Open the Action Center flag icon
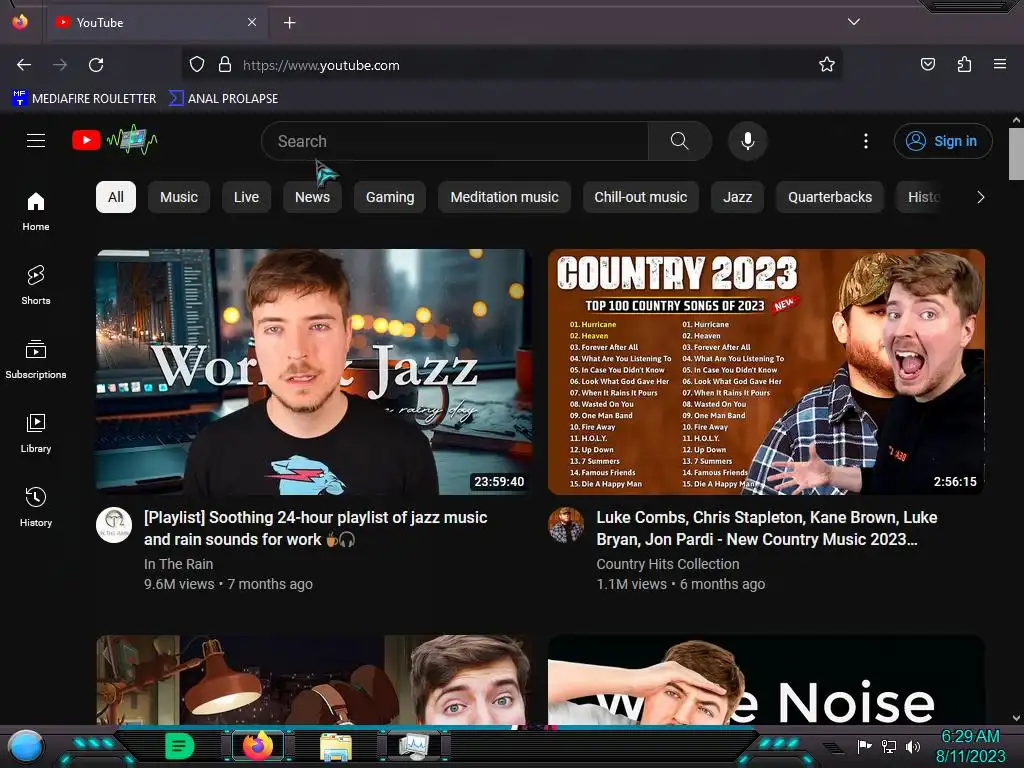Image resolution: width=1024 pixels, height=768 pixels. tap(865, 746)
